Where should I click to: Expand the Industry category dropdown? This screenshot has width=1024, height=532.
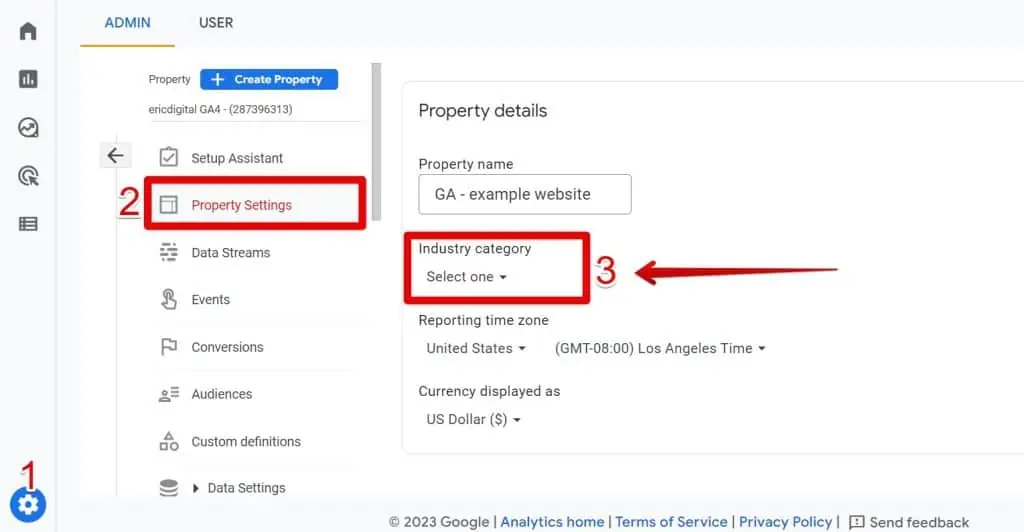466,277
